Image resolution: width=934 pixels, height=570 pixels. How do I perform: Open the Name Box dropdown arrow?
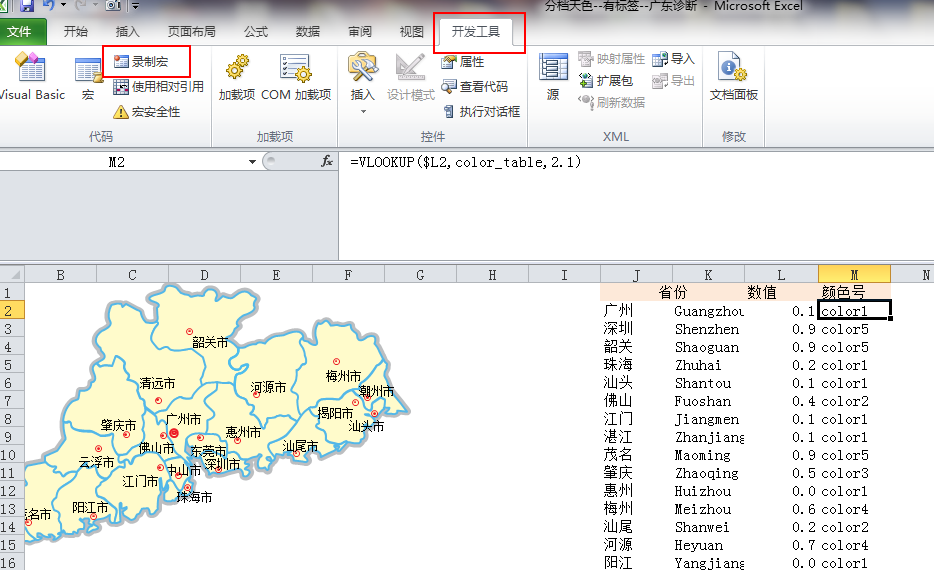pyautogui.click(x=252, y=162)
